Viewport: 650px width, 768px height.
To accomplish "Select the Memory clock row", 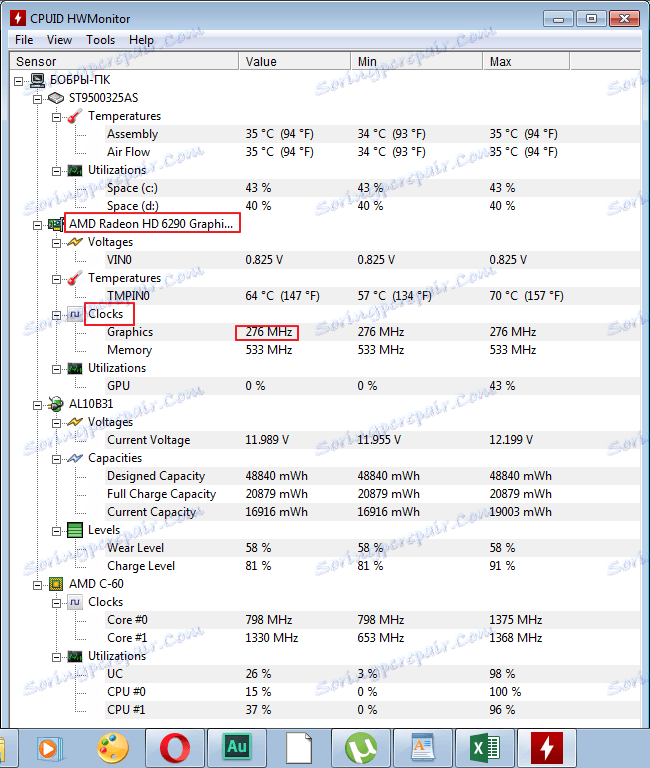I will (x=372, y=350).
